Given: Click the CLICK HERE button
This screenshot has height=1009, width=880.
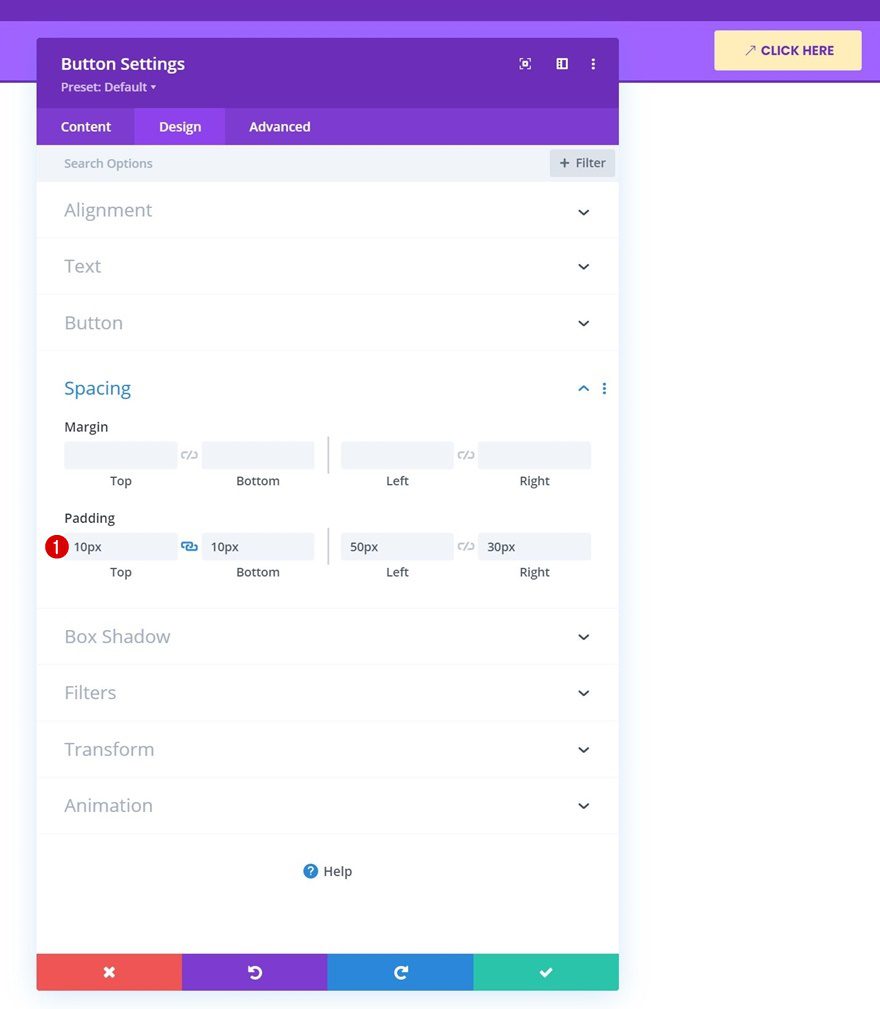Looking at the screenshot, I should point(788,50).
